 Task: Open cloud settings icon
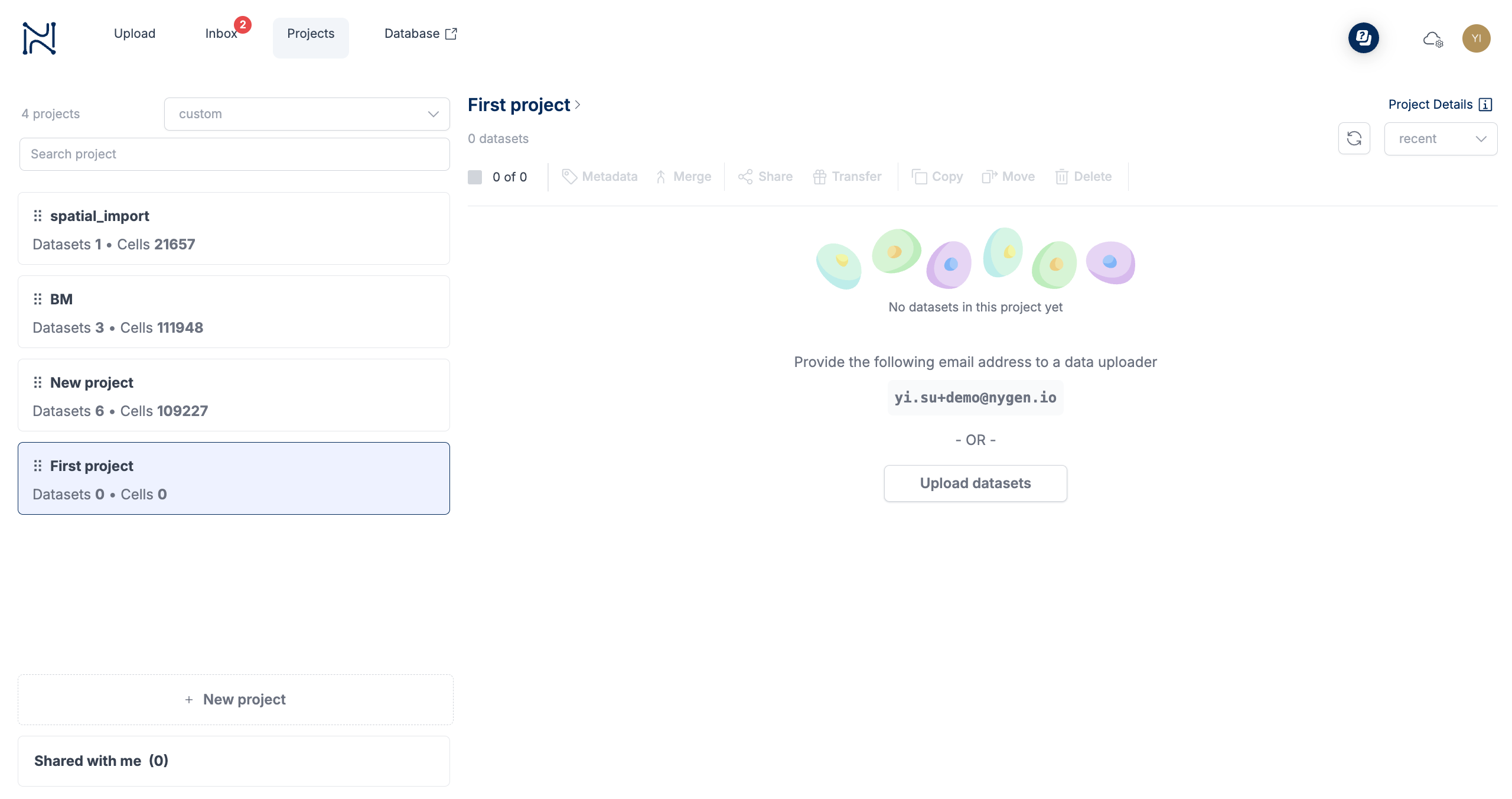coord(1432,39)
